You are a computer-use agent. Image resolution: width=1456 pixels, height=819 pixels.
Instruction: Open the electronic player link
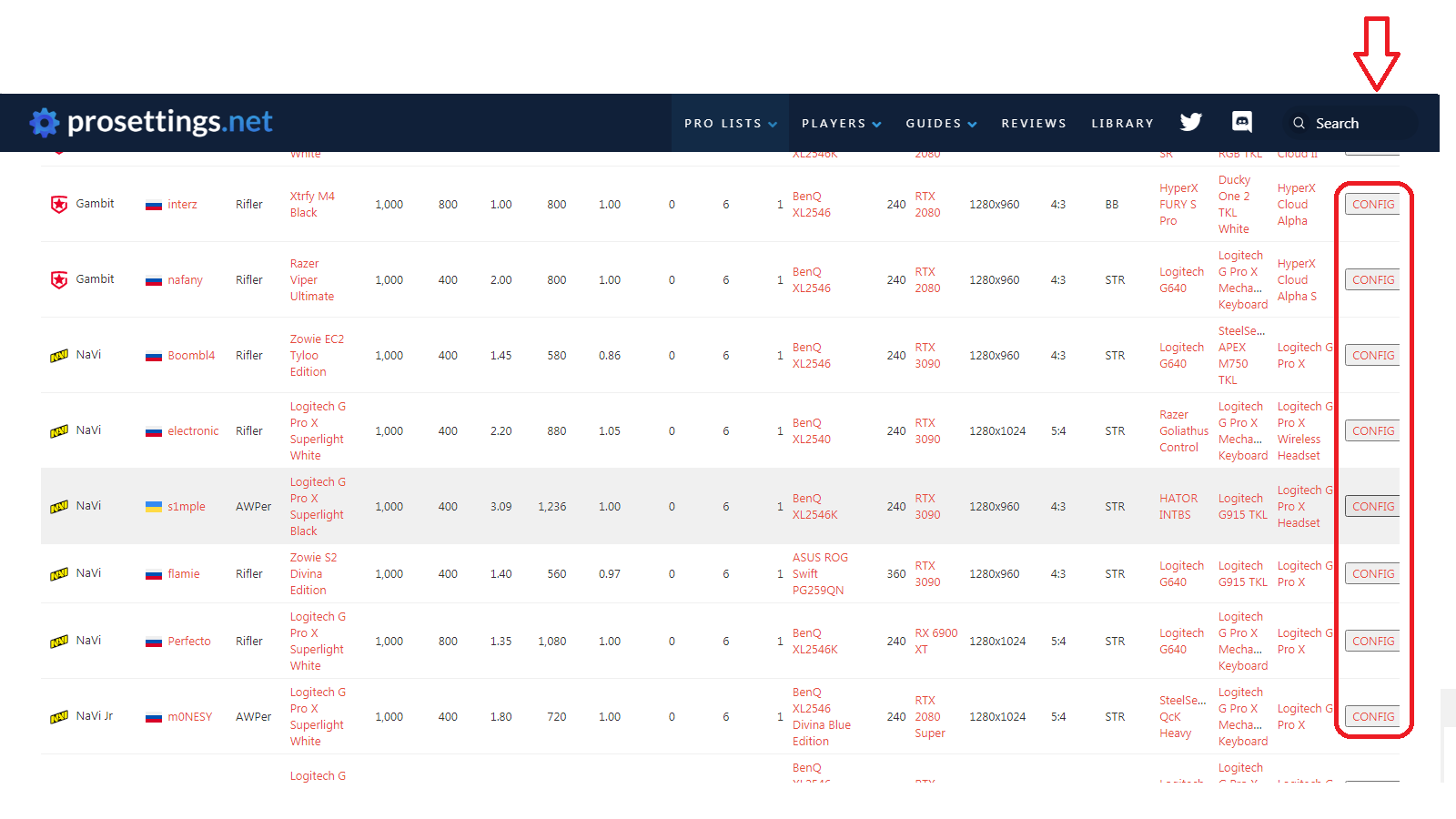[x=193, y=431]
